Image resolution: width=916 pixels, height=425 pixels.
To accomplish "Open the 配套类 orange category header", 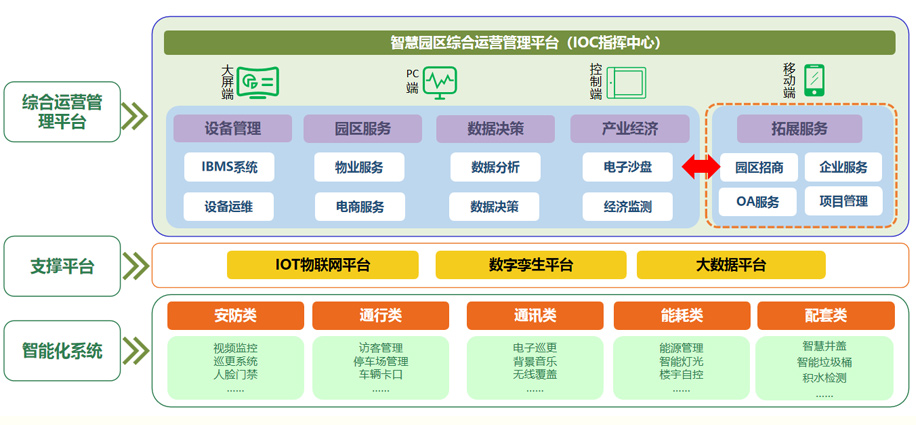I will tap(826, 316).
